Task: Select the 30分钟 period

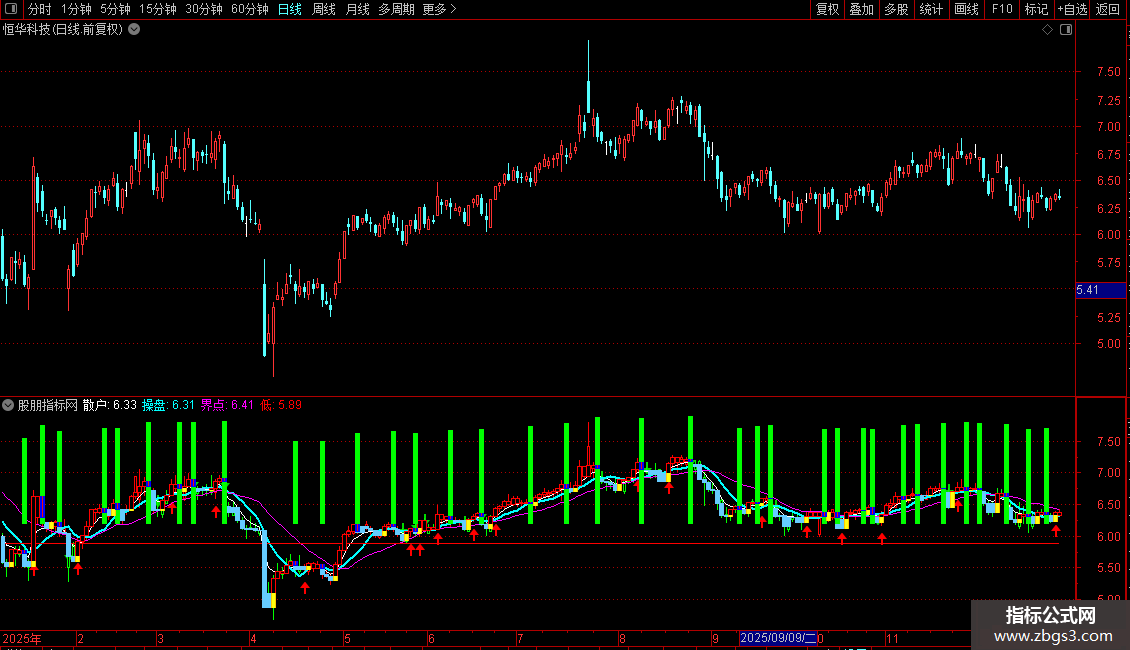Action: click(204, 9)
